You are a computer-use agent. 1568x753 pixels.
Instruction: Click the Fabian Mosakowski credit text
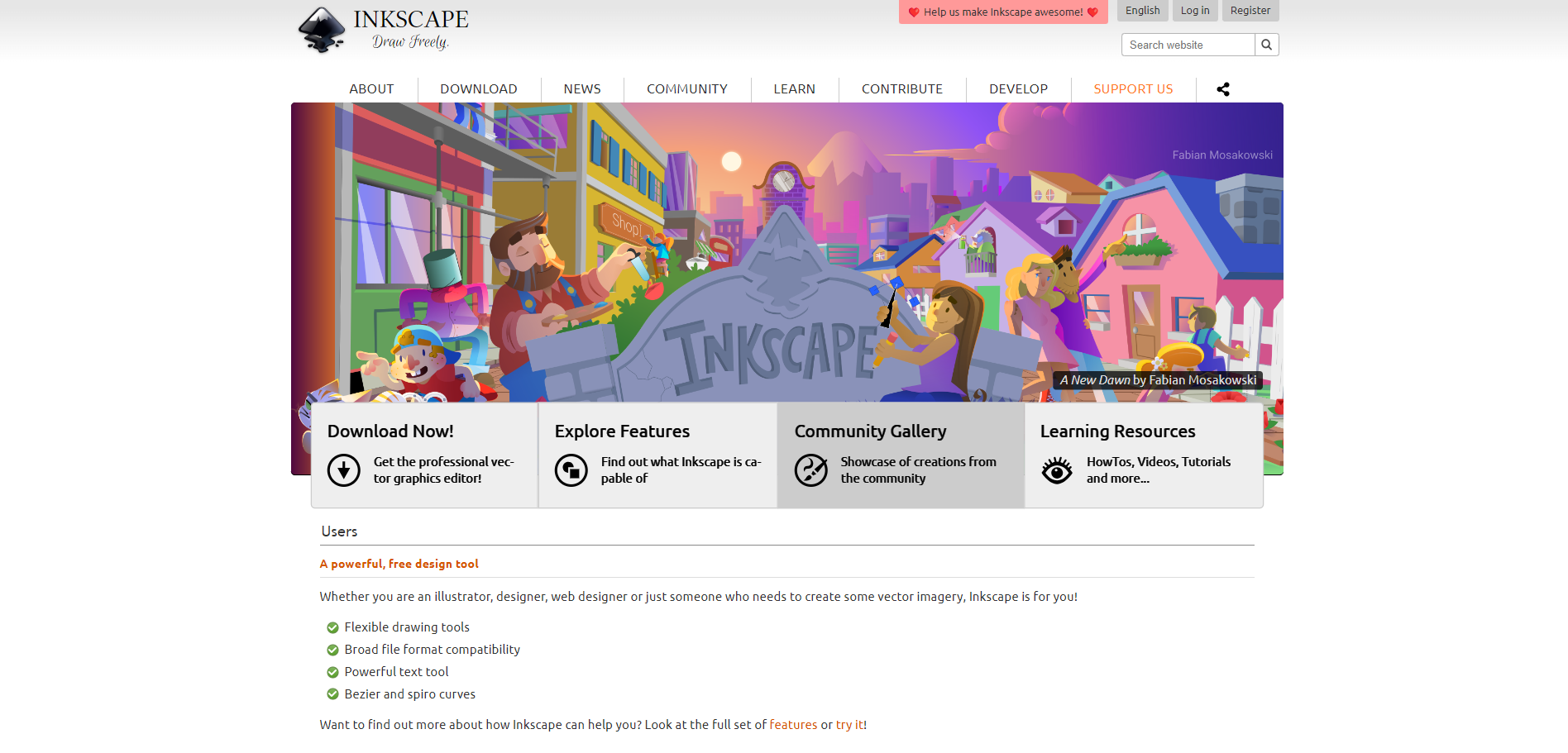pyautogui.click(x=1222, y=155)
